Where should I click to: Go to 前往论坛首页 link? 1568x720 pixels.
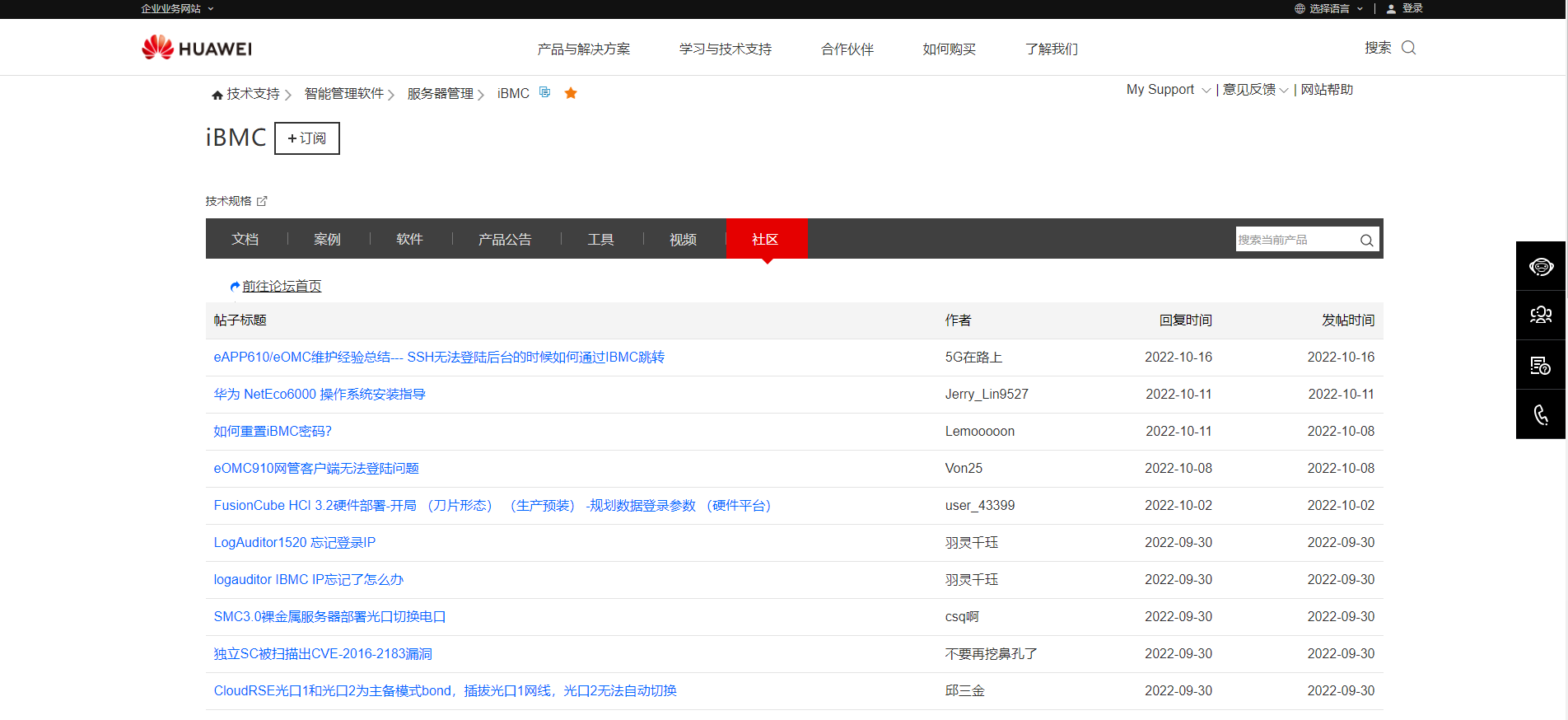click(x=282, y=286)
